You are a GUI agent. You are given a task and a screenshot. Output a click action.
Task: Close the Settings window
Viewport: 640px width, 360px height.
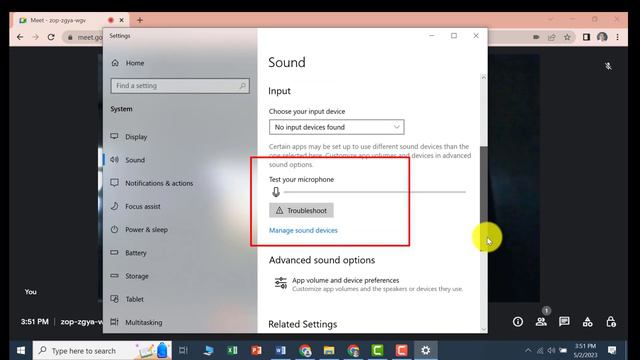pos(476,36)
